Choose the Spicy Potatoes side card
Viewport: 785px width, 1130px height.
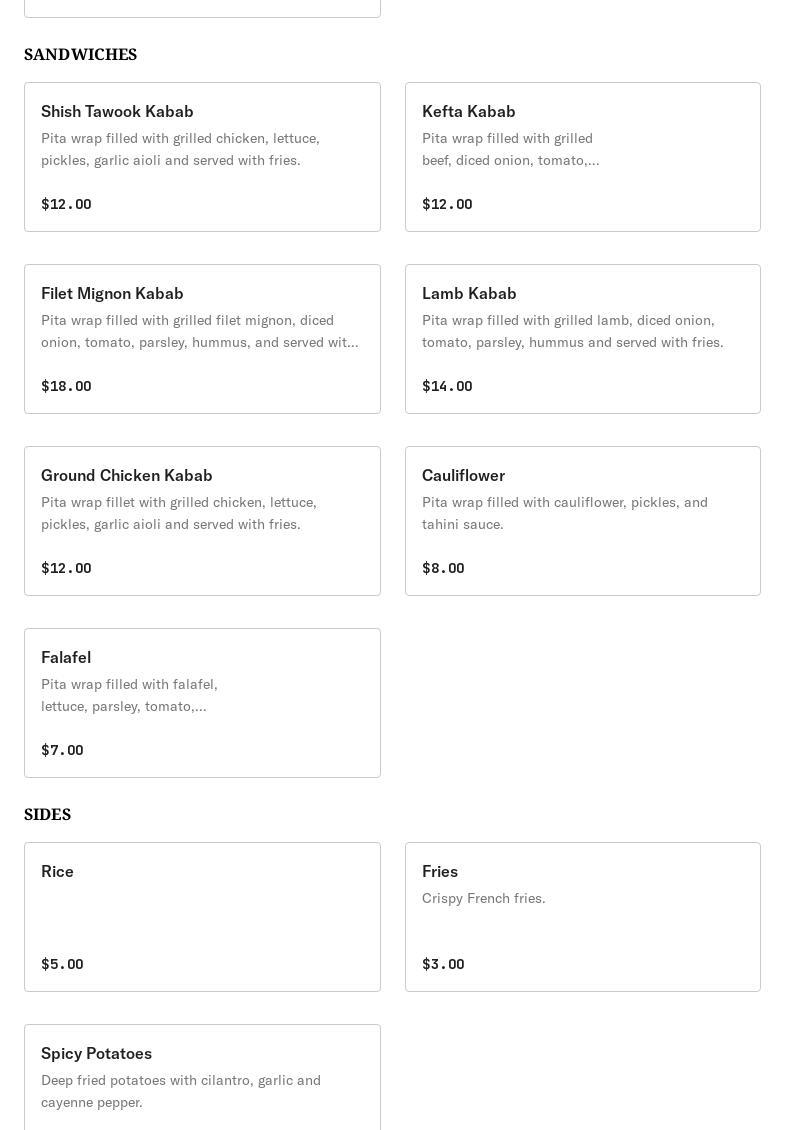point(202,1077)
